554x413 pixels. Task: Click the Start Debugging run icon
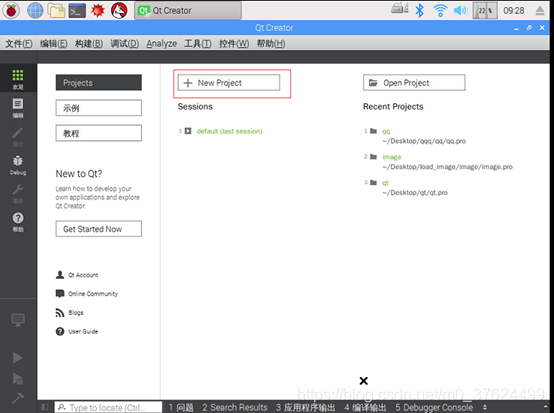18,378
